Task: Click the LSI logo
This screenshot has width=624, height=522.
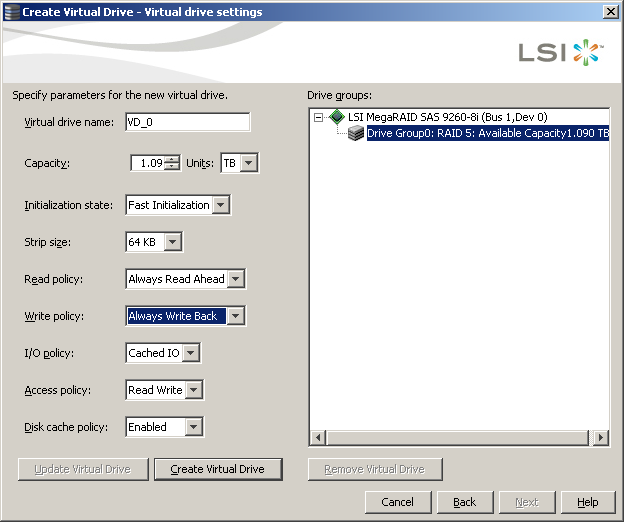Action: point(561,53)
